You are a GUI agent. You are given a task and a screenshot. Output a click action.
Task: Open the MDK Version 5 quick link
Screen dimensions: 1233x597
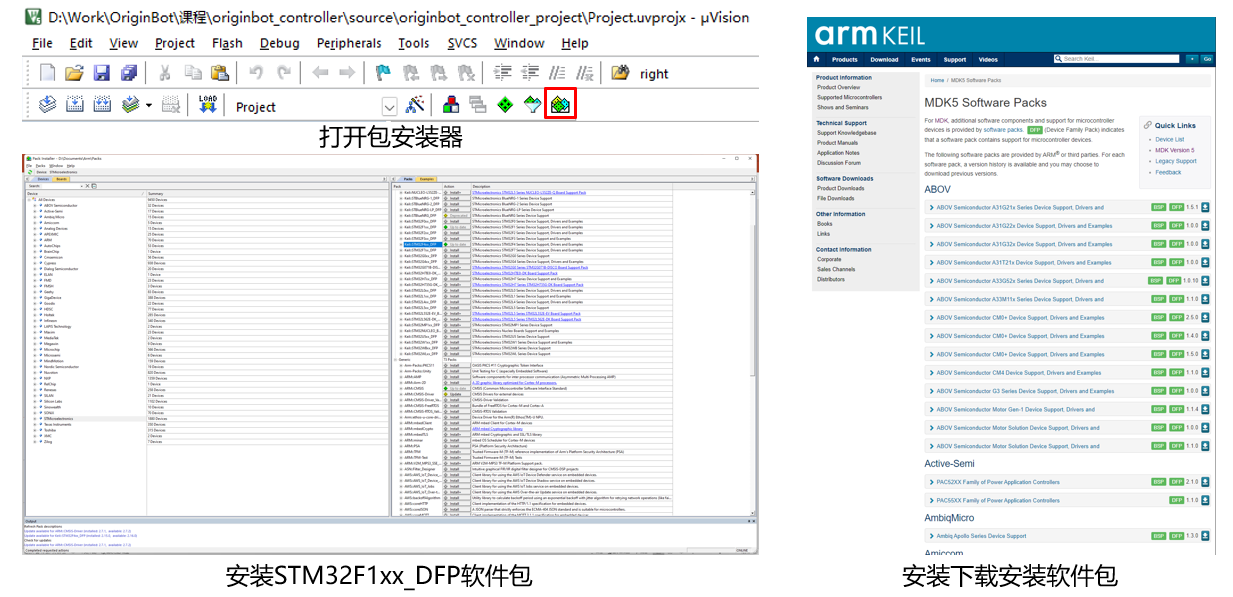[x=1174, y=150]
